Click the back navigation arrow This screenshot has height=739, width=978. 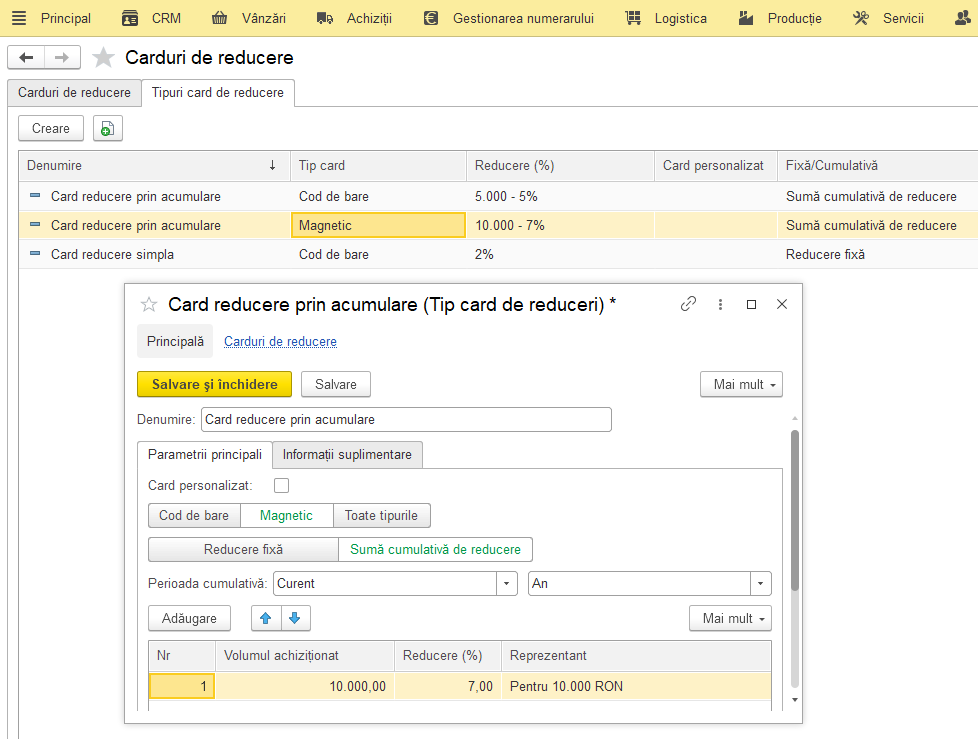click(x=26, y=57)
